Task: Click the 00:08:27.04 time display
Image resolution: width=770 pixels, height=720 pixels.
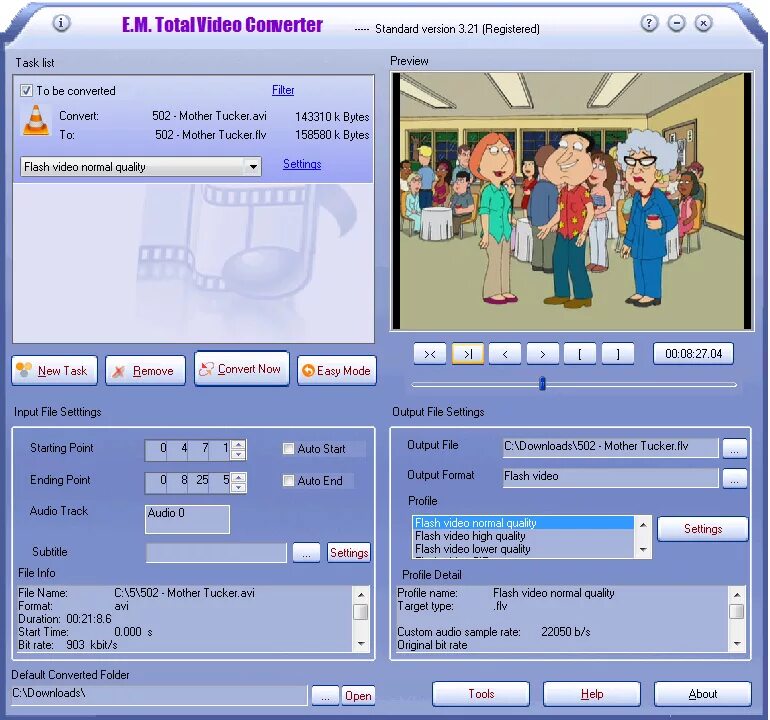Action: click(x=693, y=354)
